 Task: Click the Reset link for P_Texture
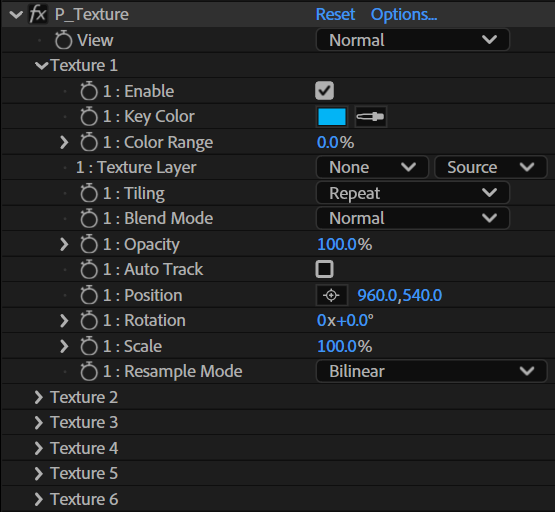tap(335, 15)
